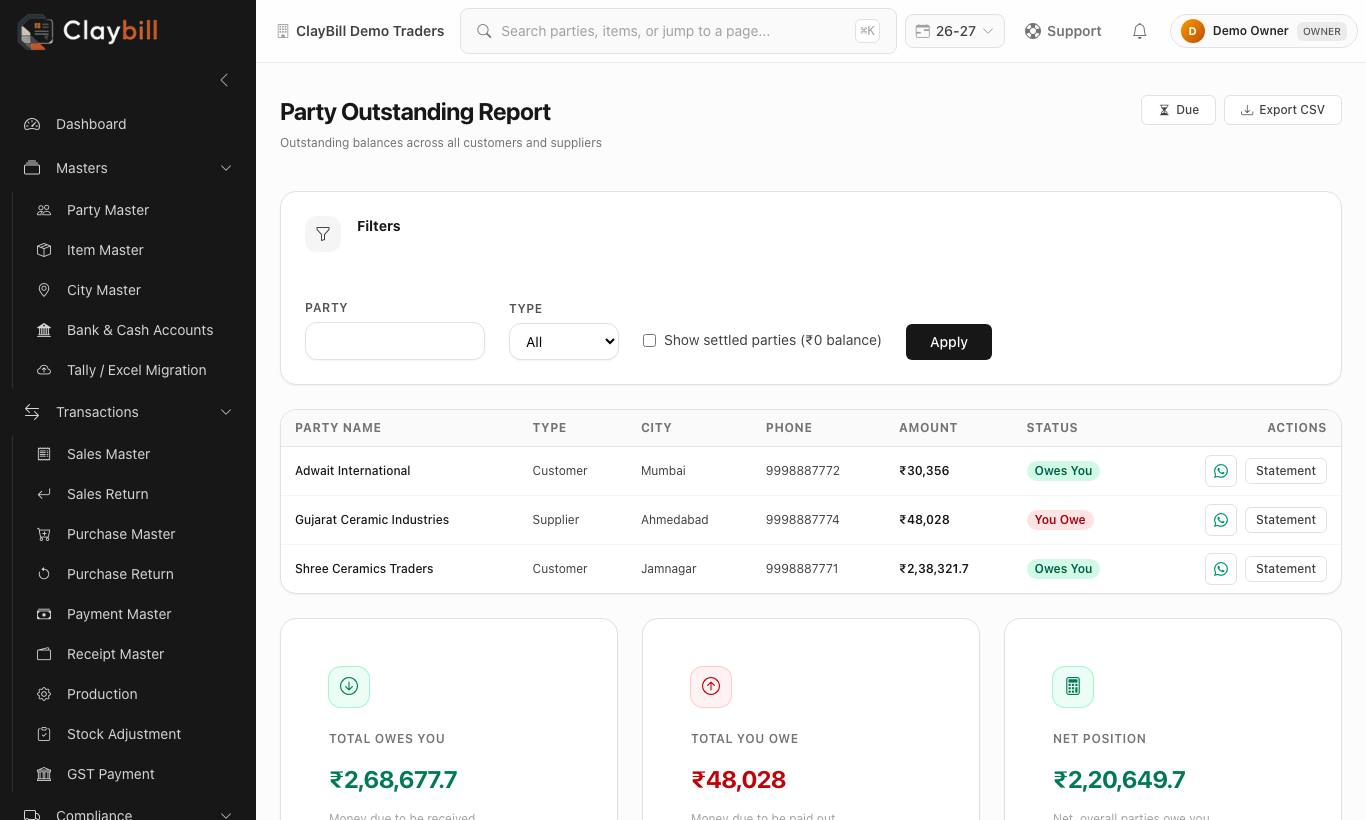Click the search magnifier icon
This screenshot has height=820, width=1366.
point(484,31)
